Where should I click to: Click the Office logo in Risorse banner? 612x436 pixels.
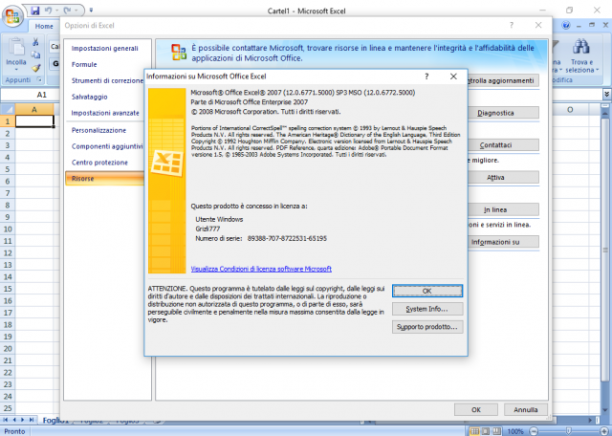coord(179,52)
